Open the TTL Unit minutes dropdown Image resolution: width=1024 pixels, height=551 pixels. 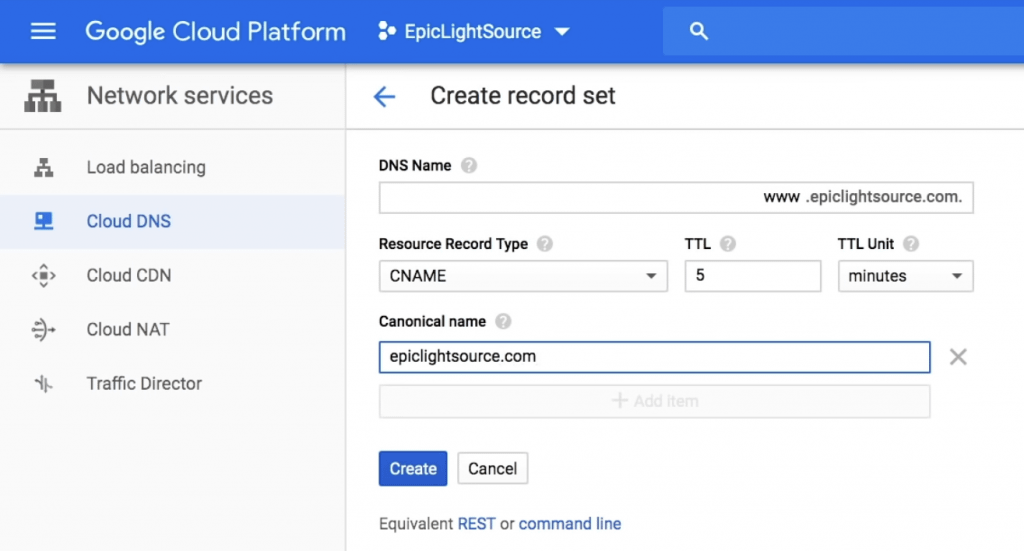(905, 276)
